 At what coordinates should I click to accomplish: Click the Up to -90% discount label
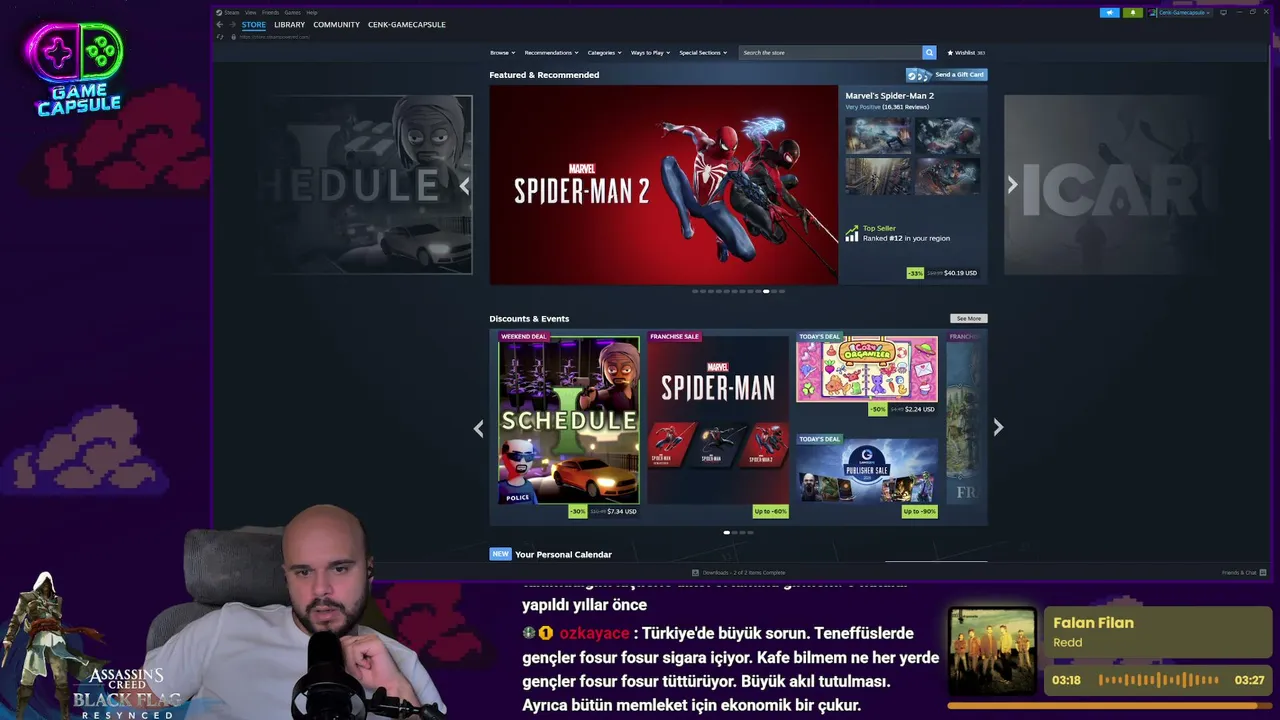tap(919, 511)
